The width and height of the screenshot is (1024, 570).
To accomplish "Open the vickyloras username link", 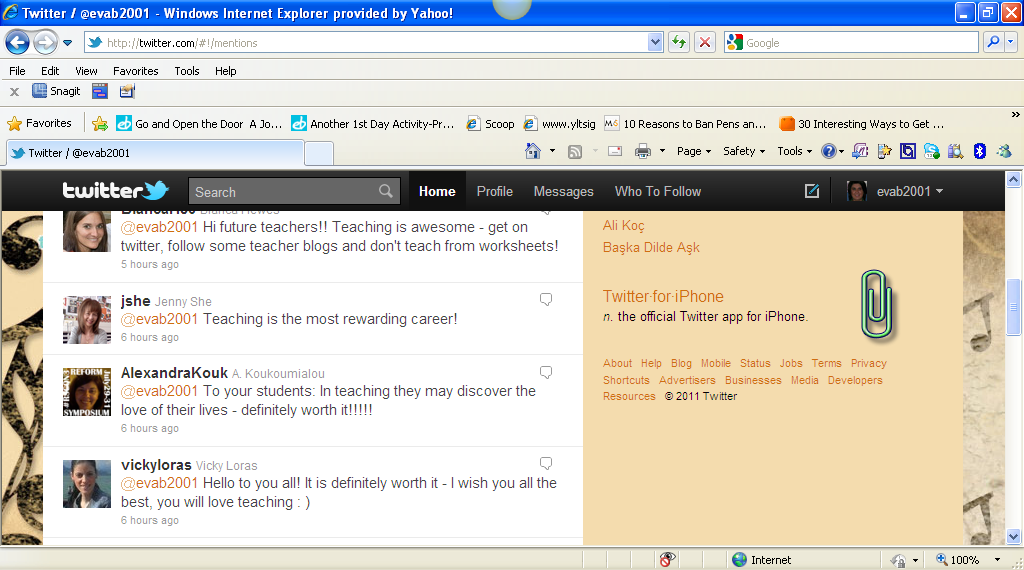I will point(156,465).
